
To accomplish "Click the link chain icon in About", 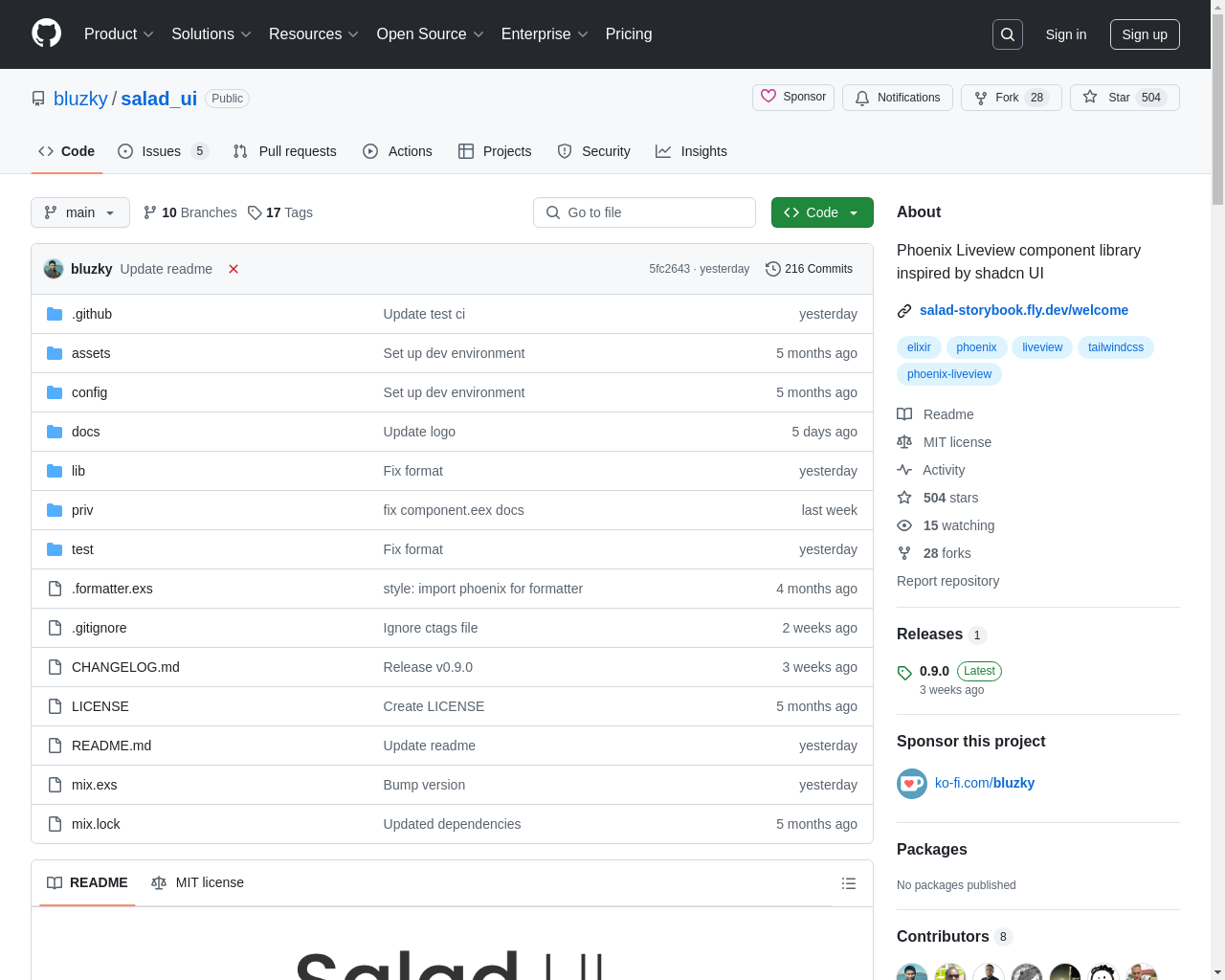I will coord(904,311).
